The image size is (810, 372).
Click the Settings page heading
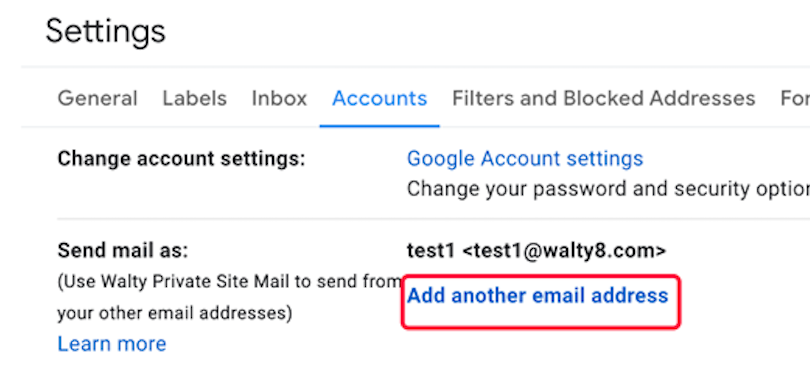pos(105,31)
